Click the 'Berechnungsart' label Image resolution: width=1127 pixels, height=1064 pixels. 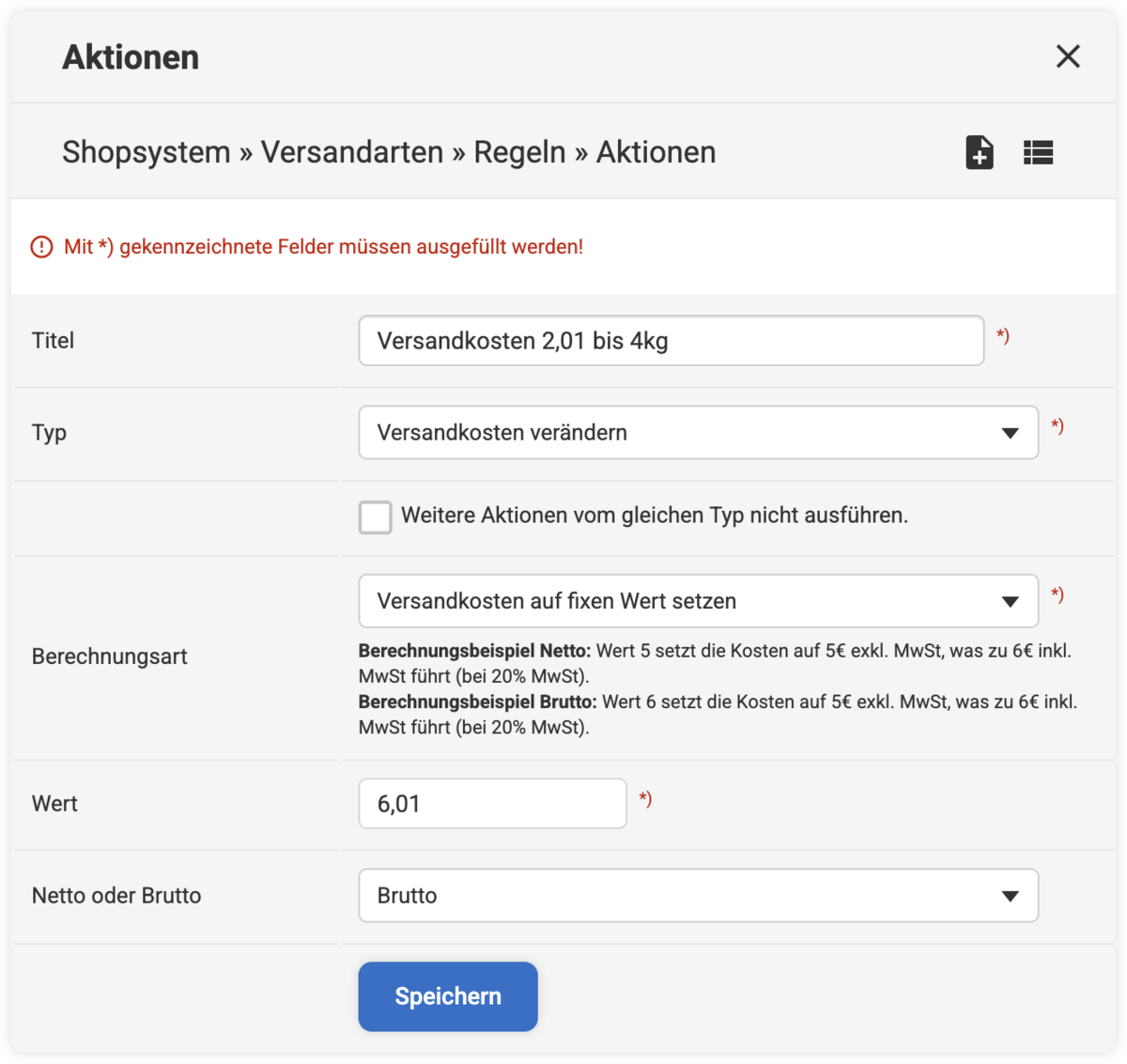coord(110,656)
